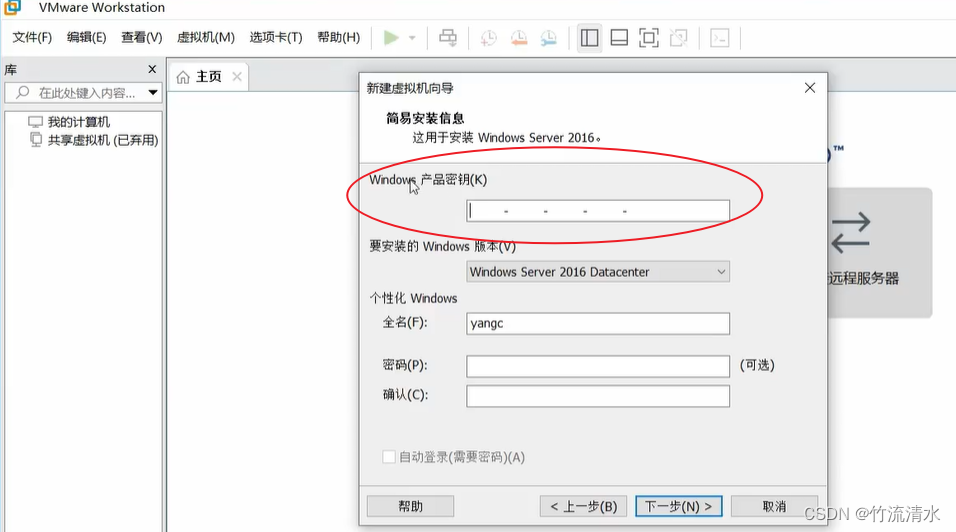Click the 帮助 button in wizard
Image resolution: width=956 pixels, height=532 pixels.
point(410,506)
